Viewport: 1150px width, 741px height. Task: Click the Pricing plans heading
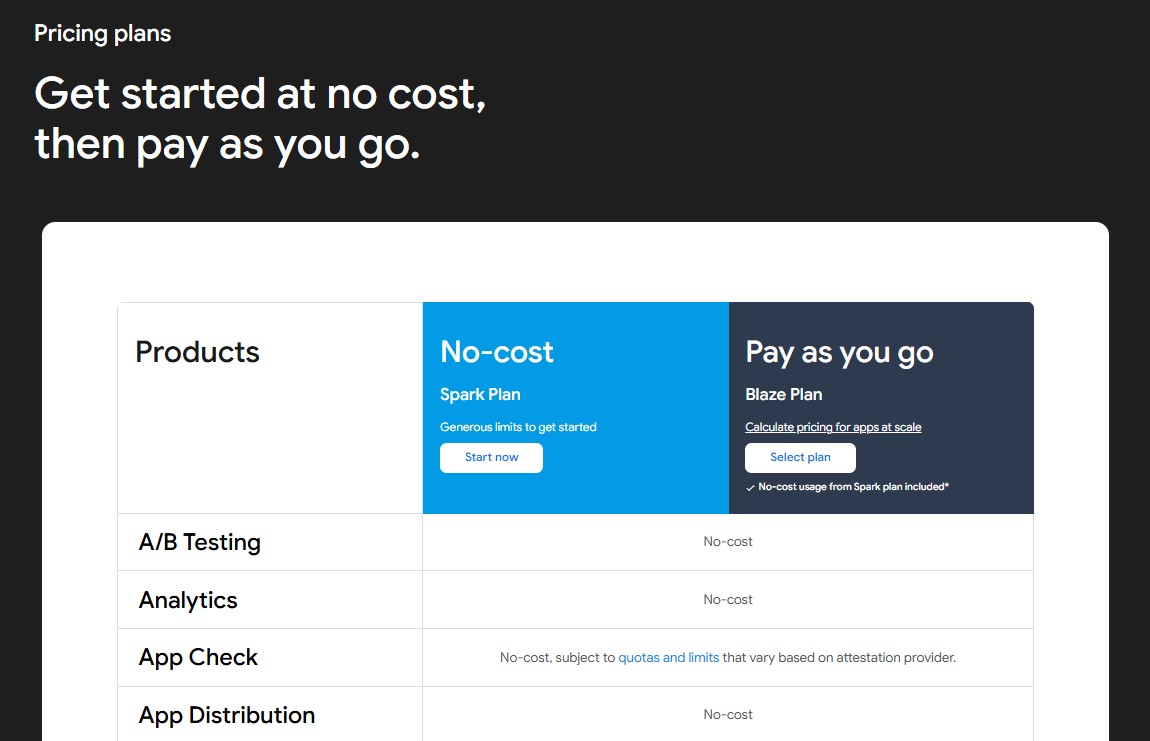click(103, 33)
